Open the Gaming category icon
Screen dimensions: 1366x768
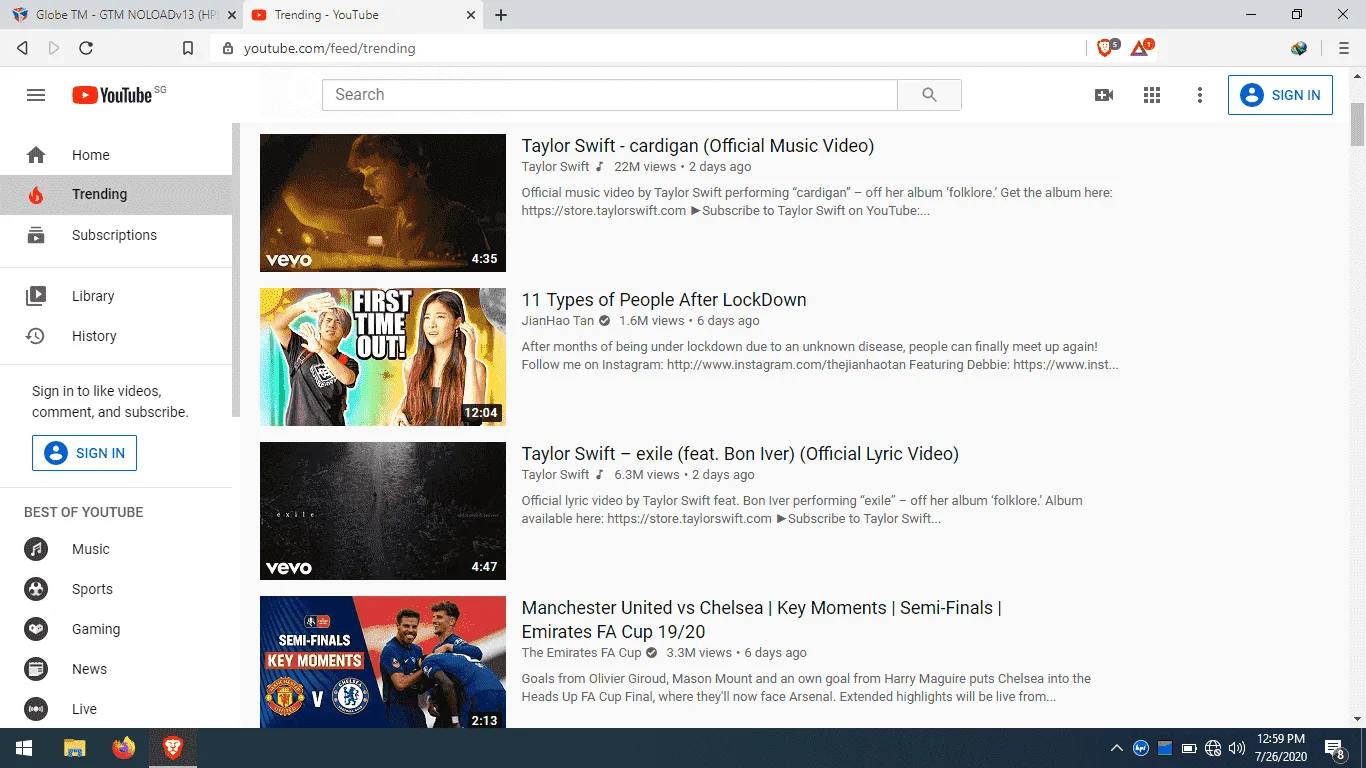[36, 629]
